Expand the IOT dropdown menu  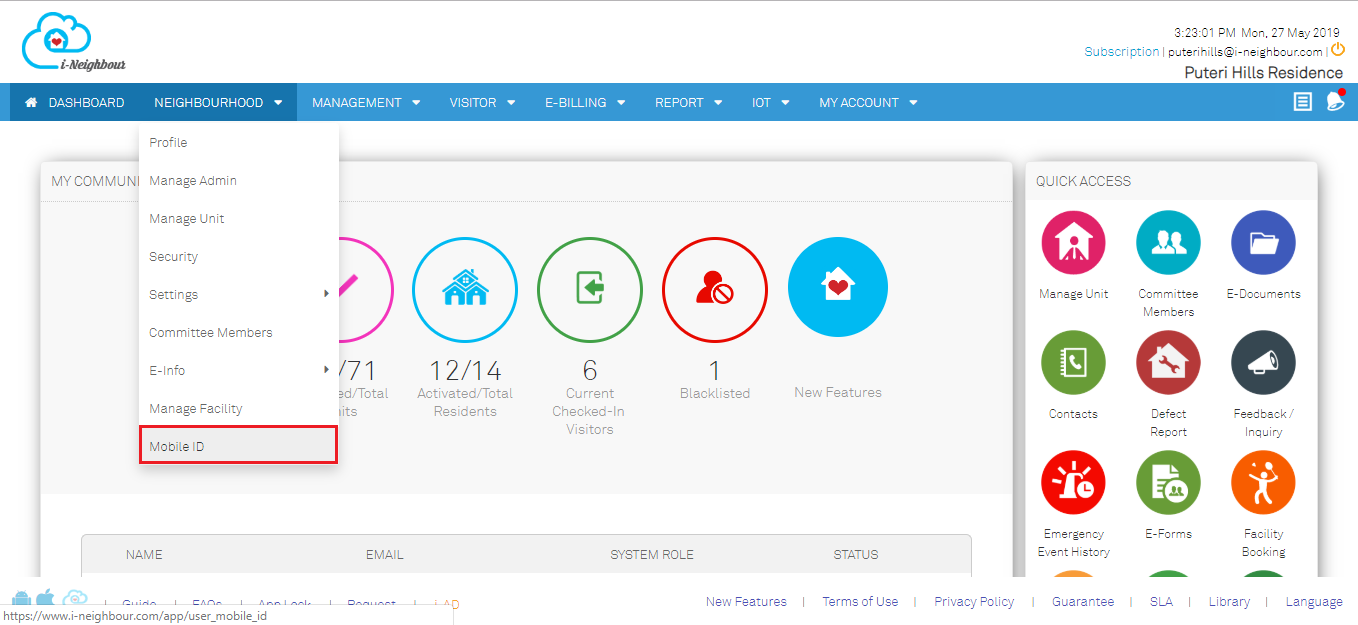(771, 102)
